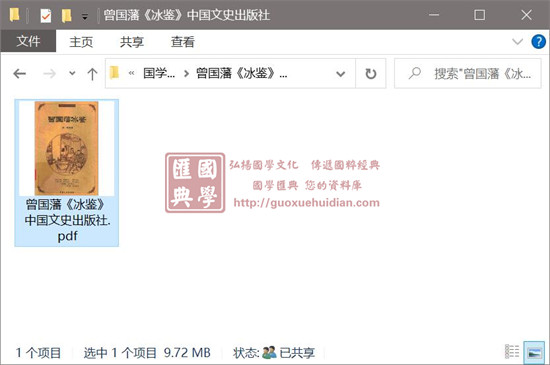Expand hidden path with double chevron
The width and height of the screenshot is (550, 365).
pyautogui.click(x=132, y=73)
